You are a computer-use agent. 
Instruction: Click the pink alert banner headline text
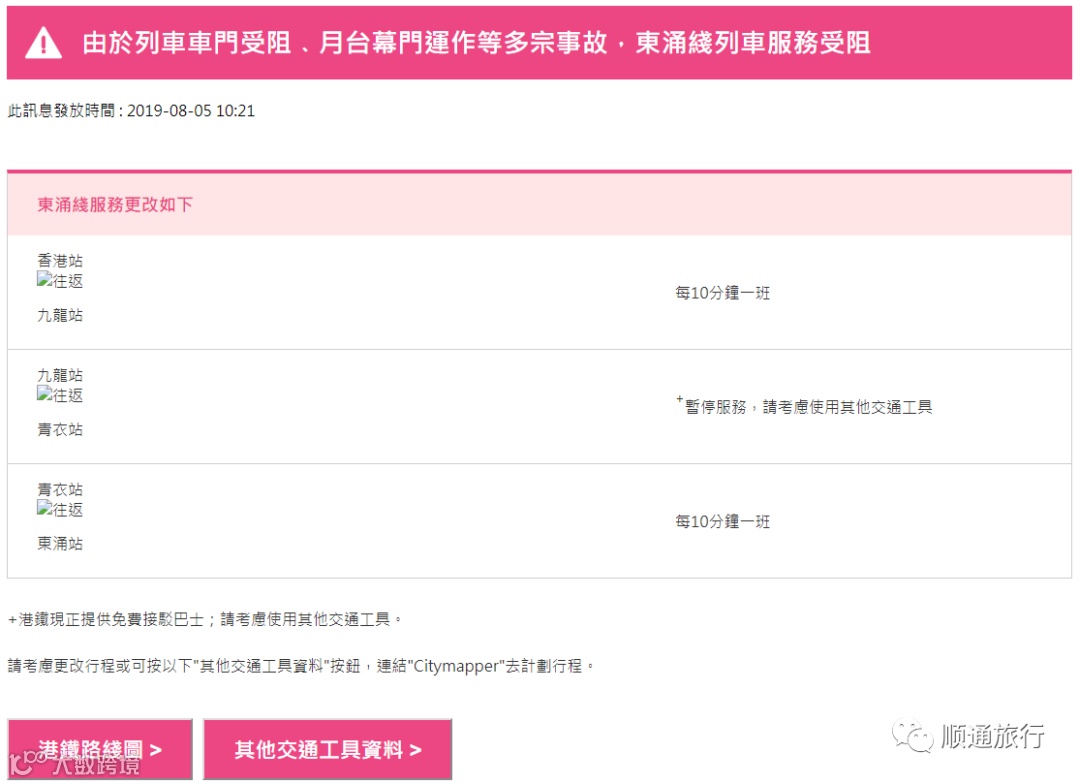(x=477, y=43)
